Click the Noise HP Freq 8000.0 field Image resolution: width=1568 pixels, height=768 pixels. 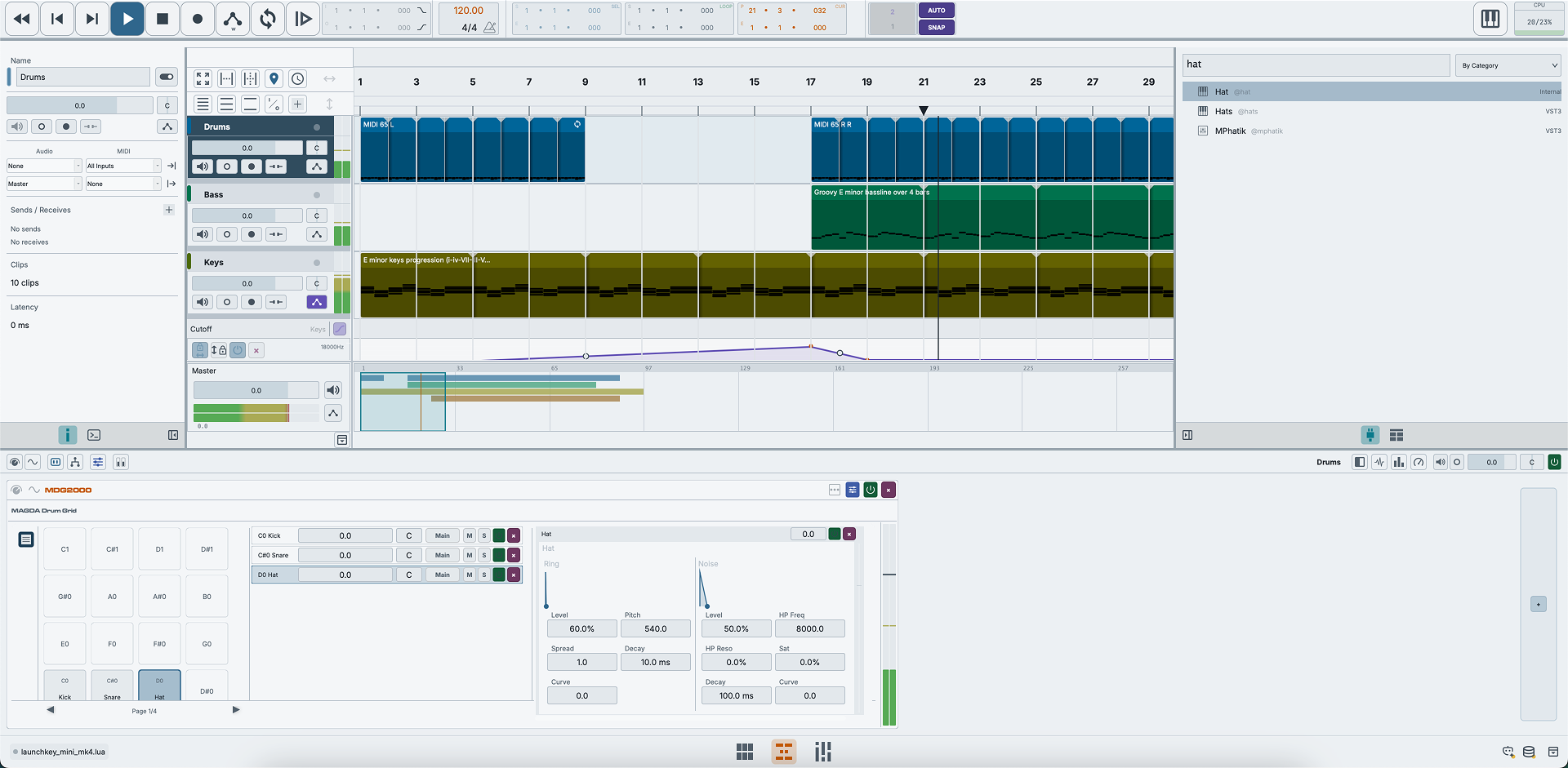(x=809, y=628)
